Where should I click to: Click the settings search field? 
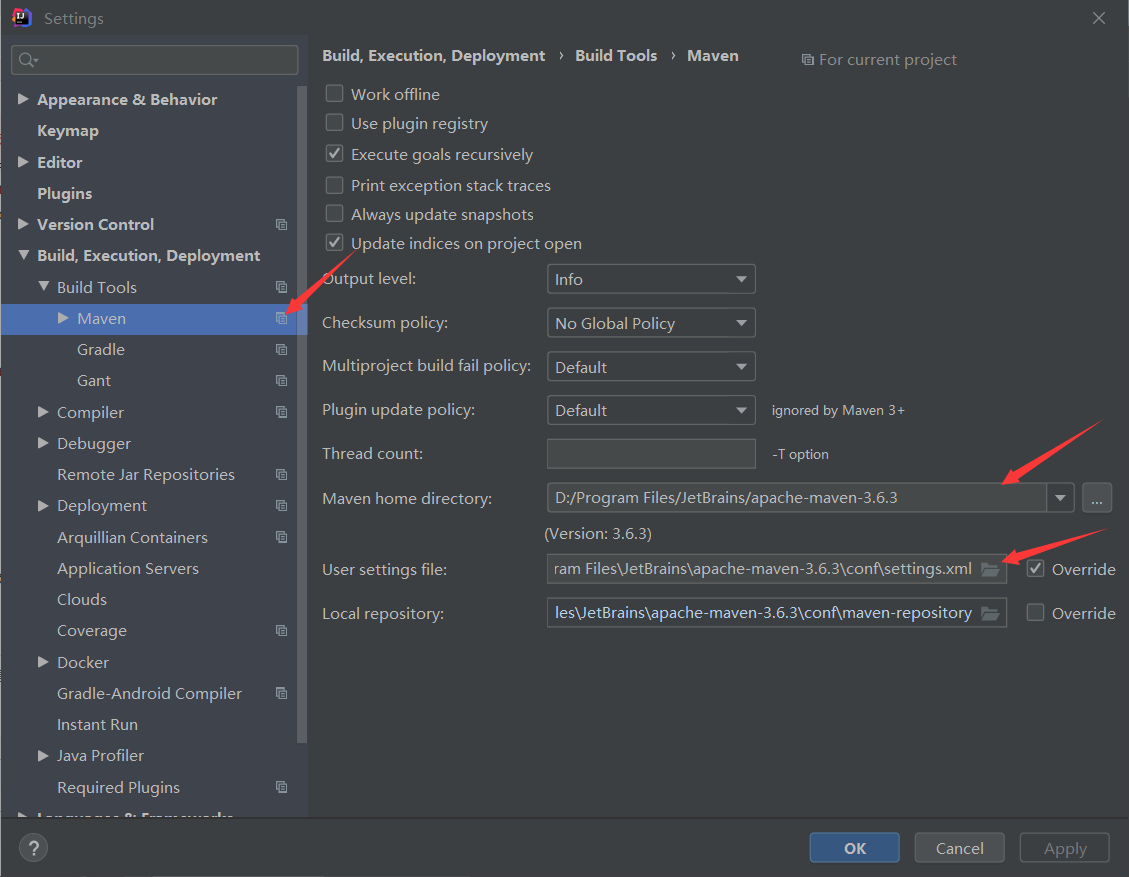[155, 60]
